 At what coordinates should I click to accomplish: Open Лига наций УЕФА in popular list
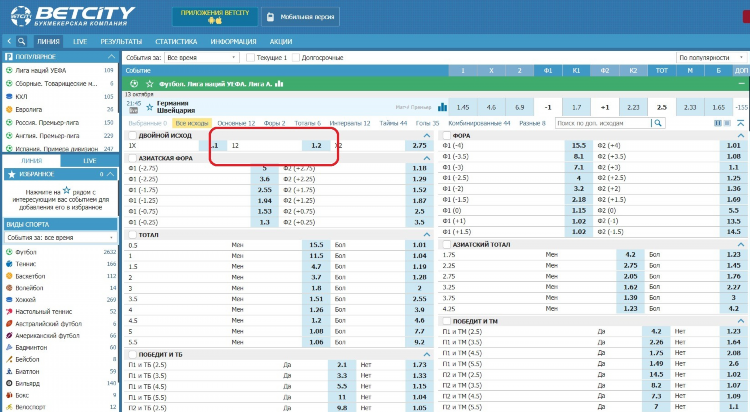(x=41, y=70)
